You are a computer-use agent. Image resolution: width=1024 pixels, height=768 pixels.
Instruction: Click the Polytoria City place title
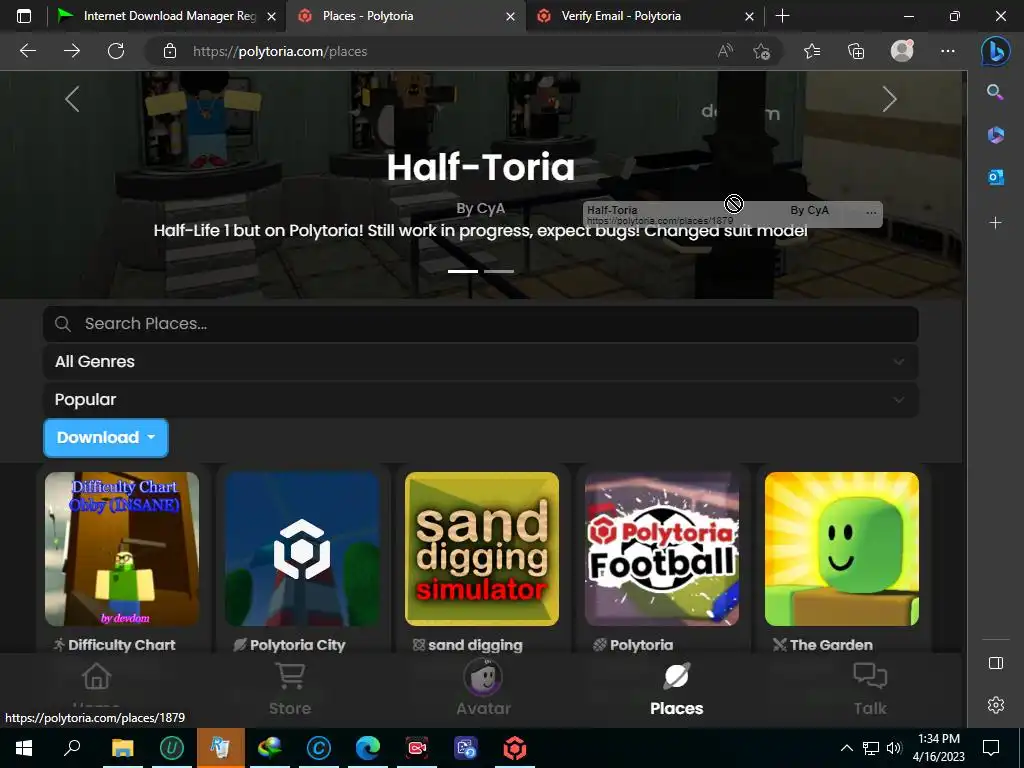298,645
